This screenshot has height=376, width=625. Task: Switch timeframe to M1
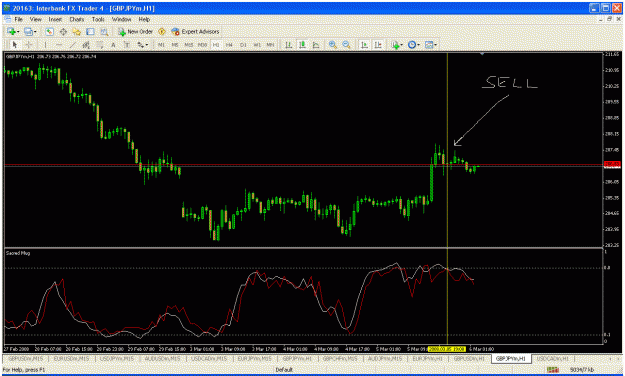(x=161, y=45)
